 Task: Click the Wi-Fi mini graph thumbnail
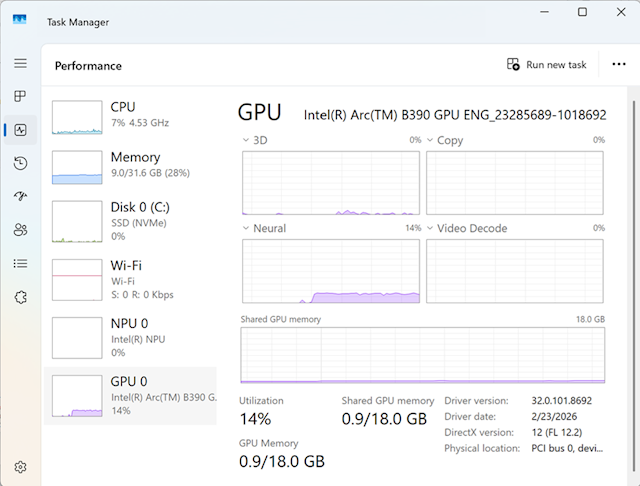(77, 280)
